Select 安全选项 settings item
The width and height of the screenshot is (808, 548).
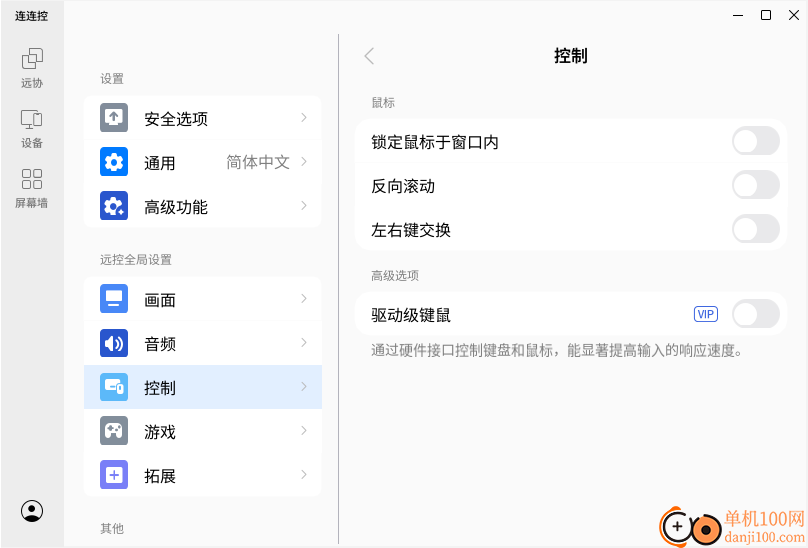tap(203, 118)
